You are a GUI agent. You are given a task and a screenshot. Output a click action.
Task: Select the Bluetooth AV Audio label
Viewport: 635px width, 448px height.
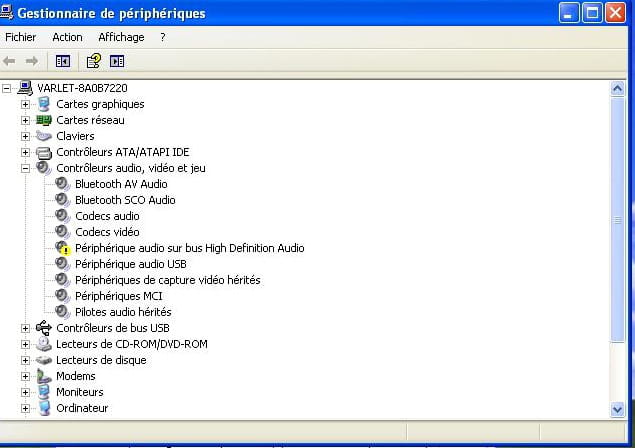121,184
